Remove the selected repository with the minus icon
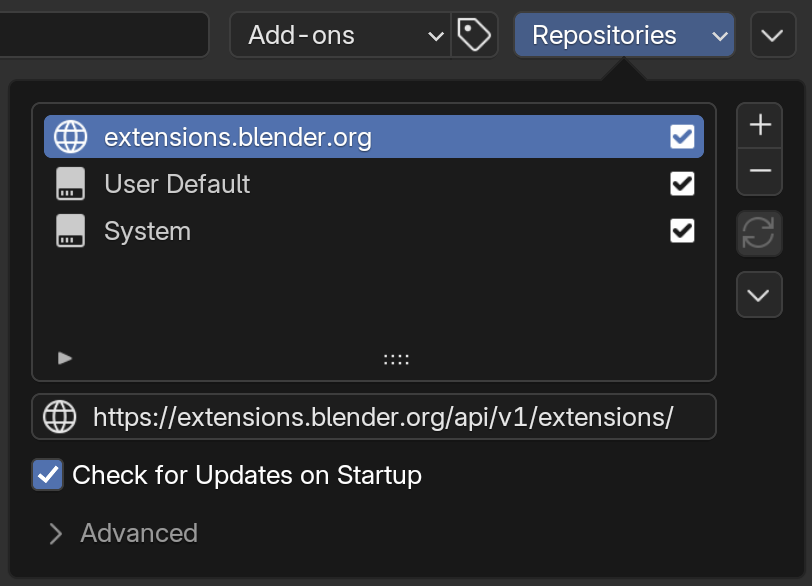 (x=759, y=170)
